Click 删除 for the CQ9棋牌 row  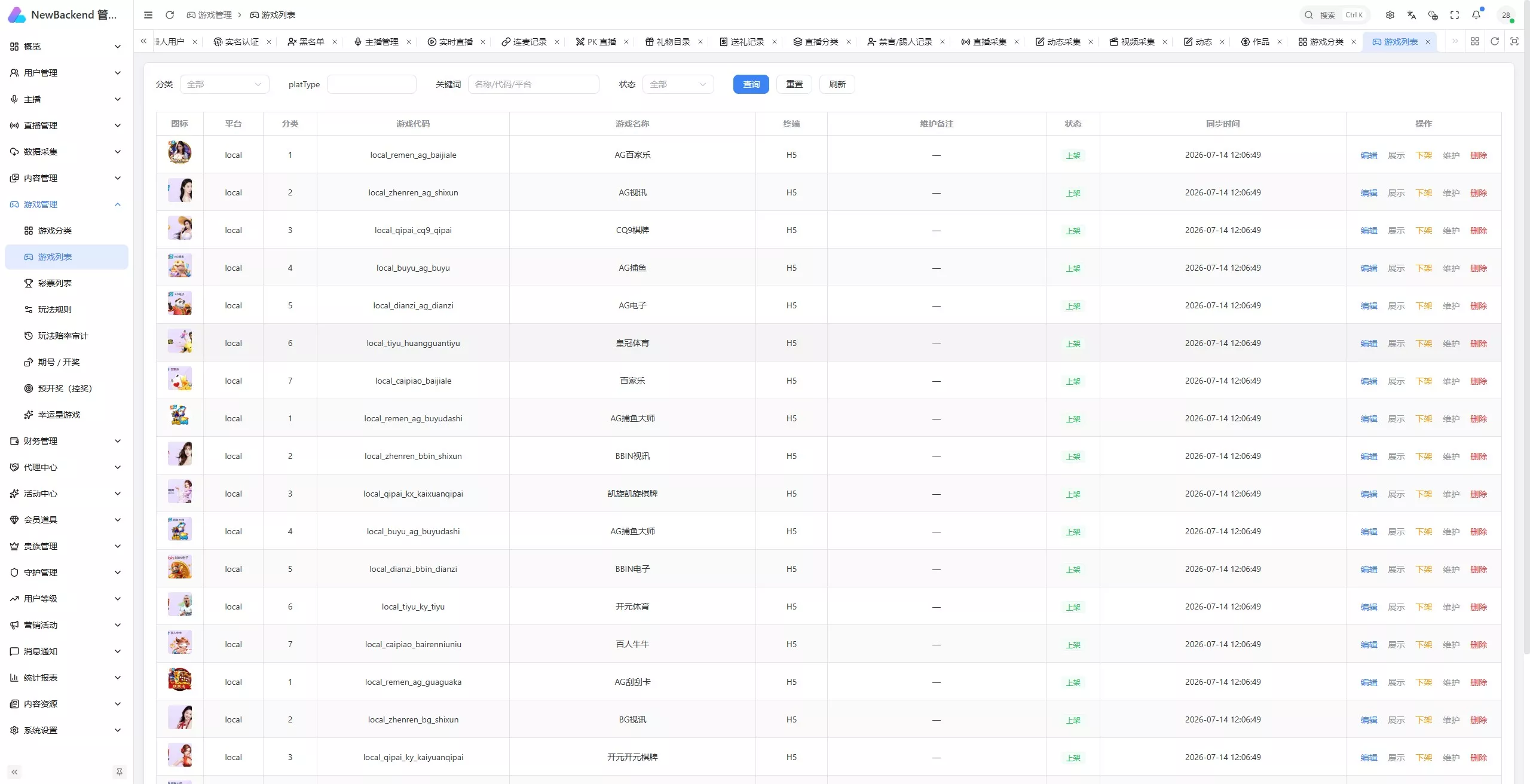pos(1479,231)
